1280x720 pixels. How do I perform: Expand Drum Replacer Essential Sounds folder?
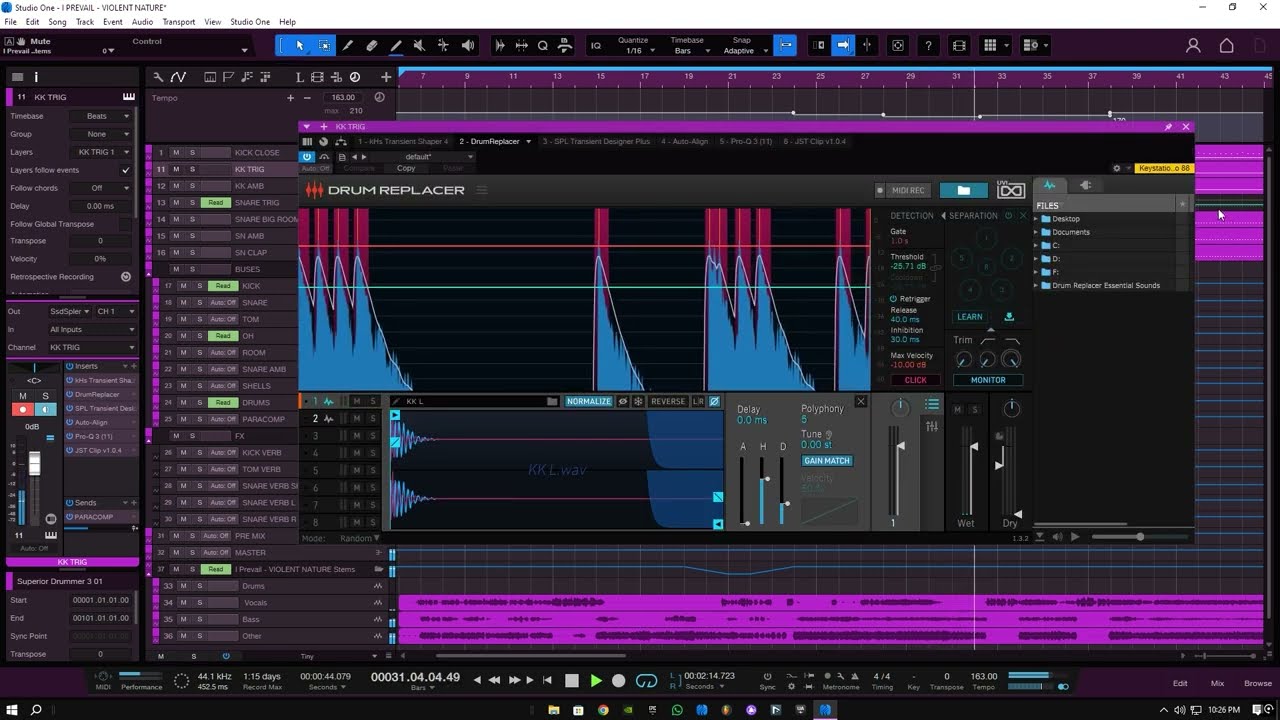click(x=1036, y=286)
